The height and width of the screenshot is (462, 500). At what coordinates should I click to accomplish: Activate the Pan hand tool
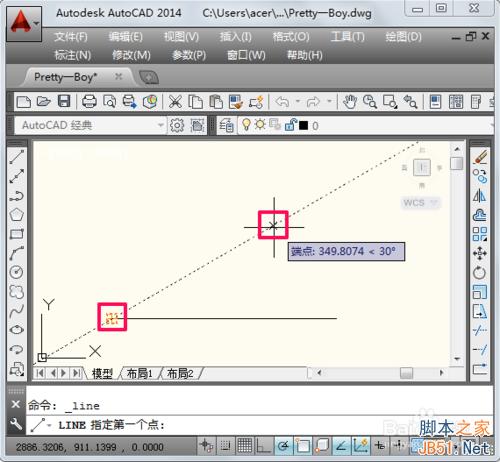click(x=350, y=102)
